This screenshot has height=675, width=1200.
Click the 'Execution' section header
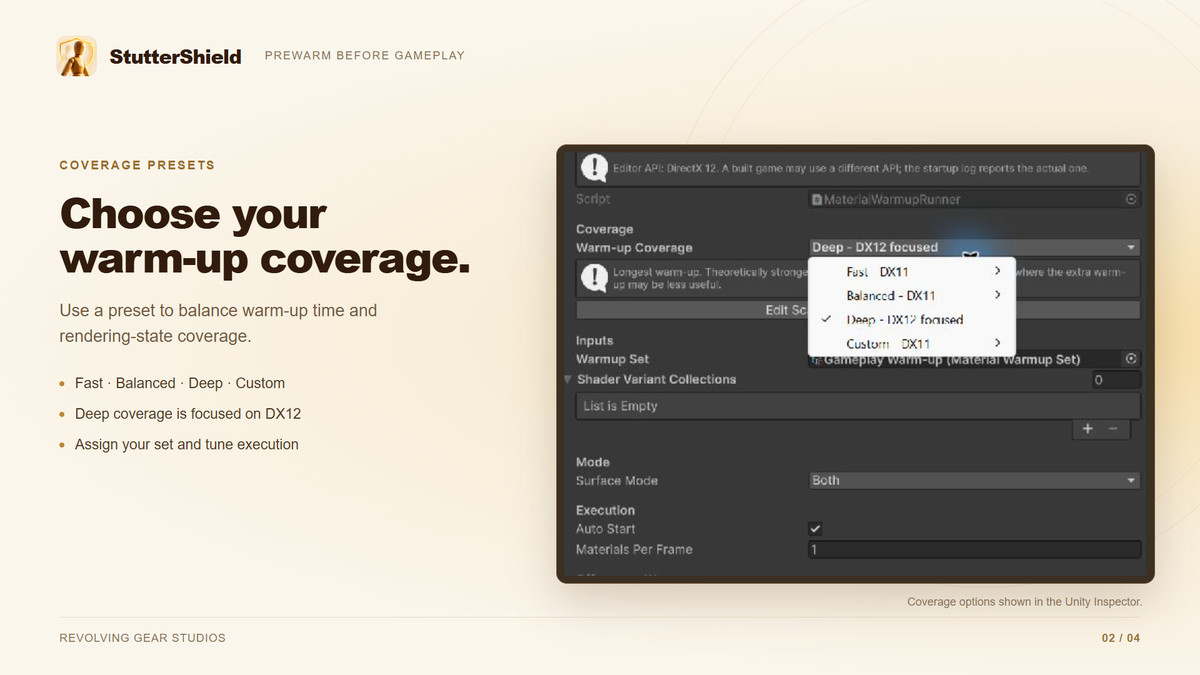click(x=606, y=510)
